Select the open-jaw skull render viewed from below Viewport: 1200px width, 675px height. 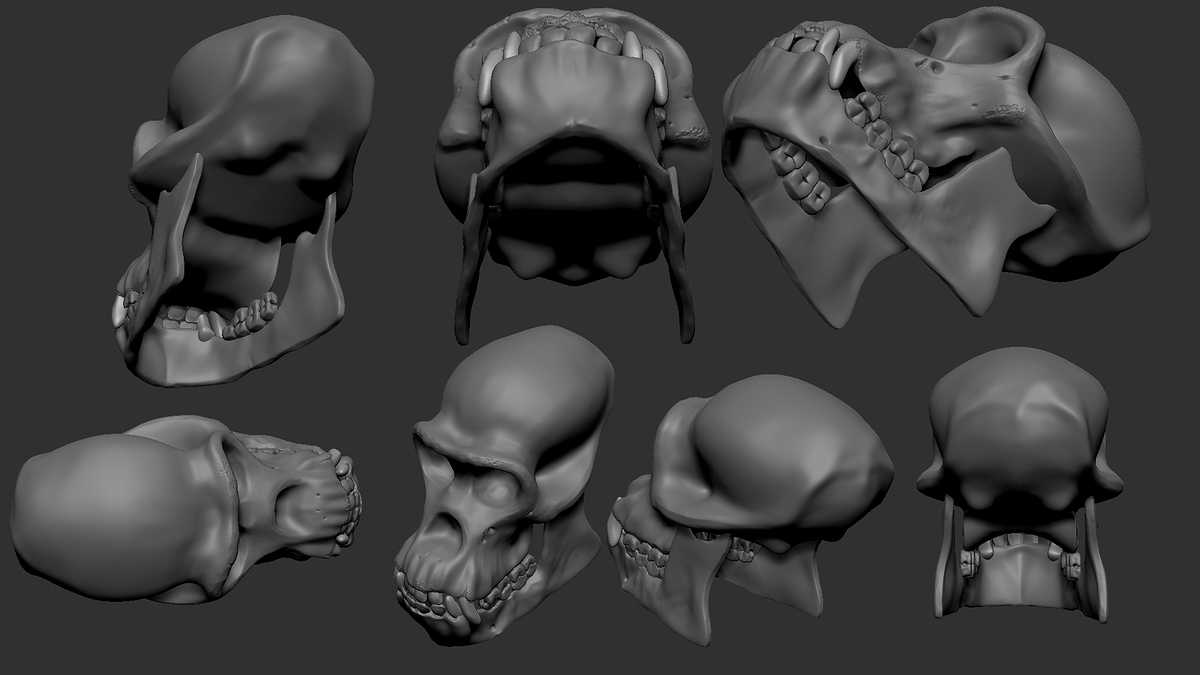(243, 200)
